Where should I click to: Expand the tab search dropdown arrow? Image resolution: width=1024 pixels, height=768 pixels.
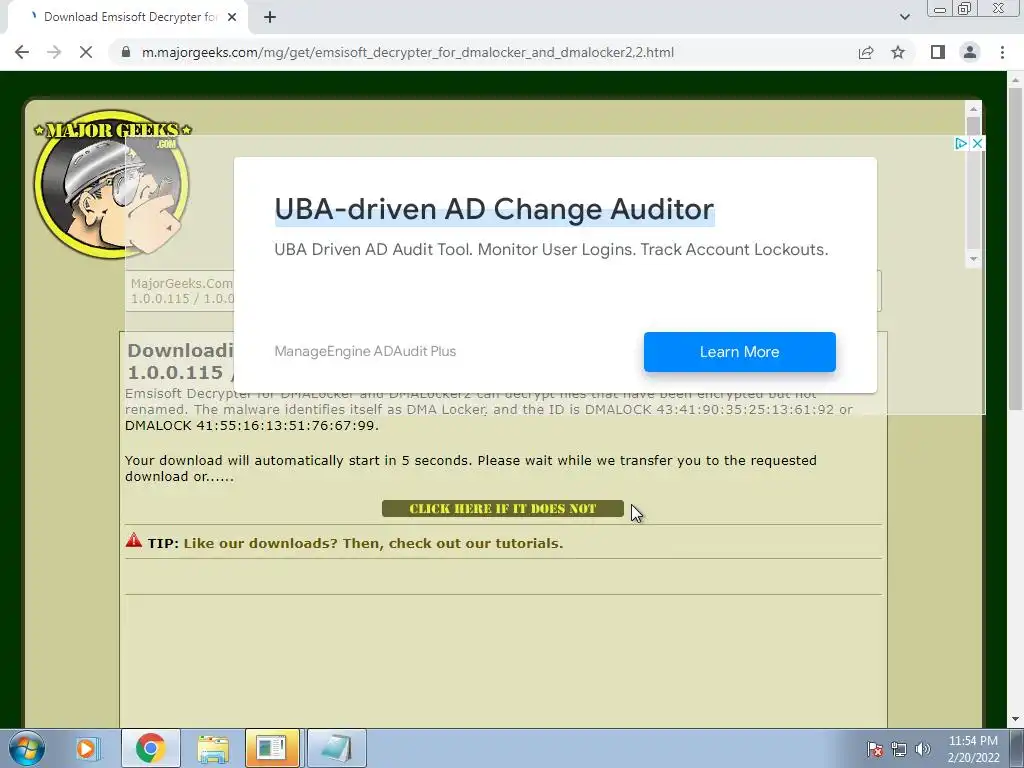pos(904,17)
